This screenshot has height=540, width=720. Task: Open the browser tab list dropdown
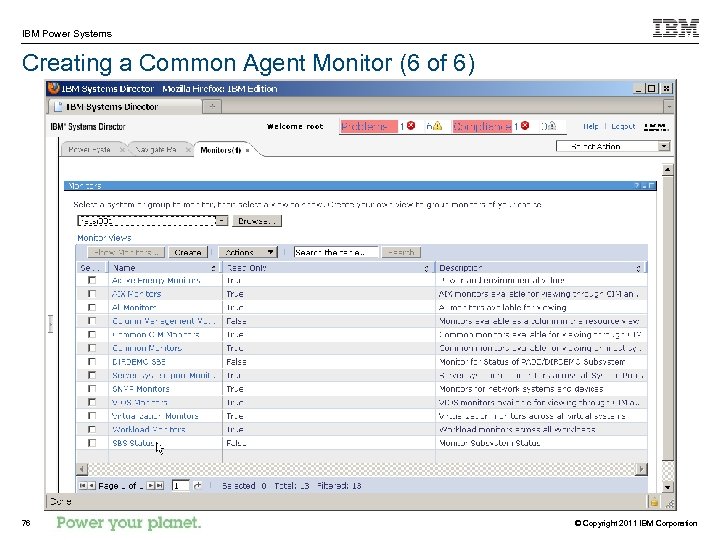tap(669, 107)
